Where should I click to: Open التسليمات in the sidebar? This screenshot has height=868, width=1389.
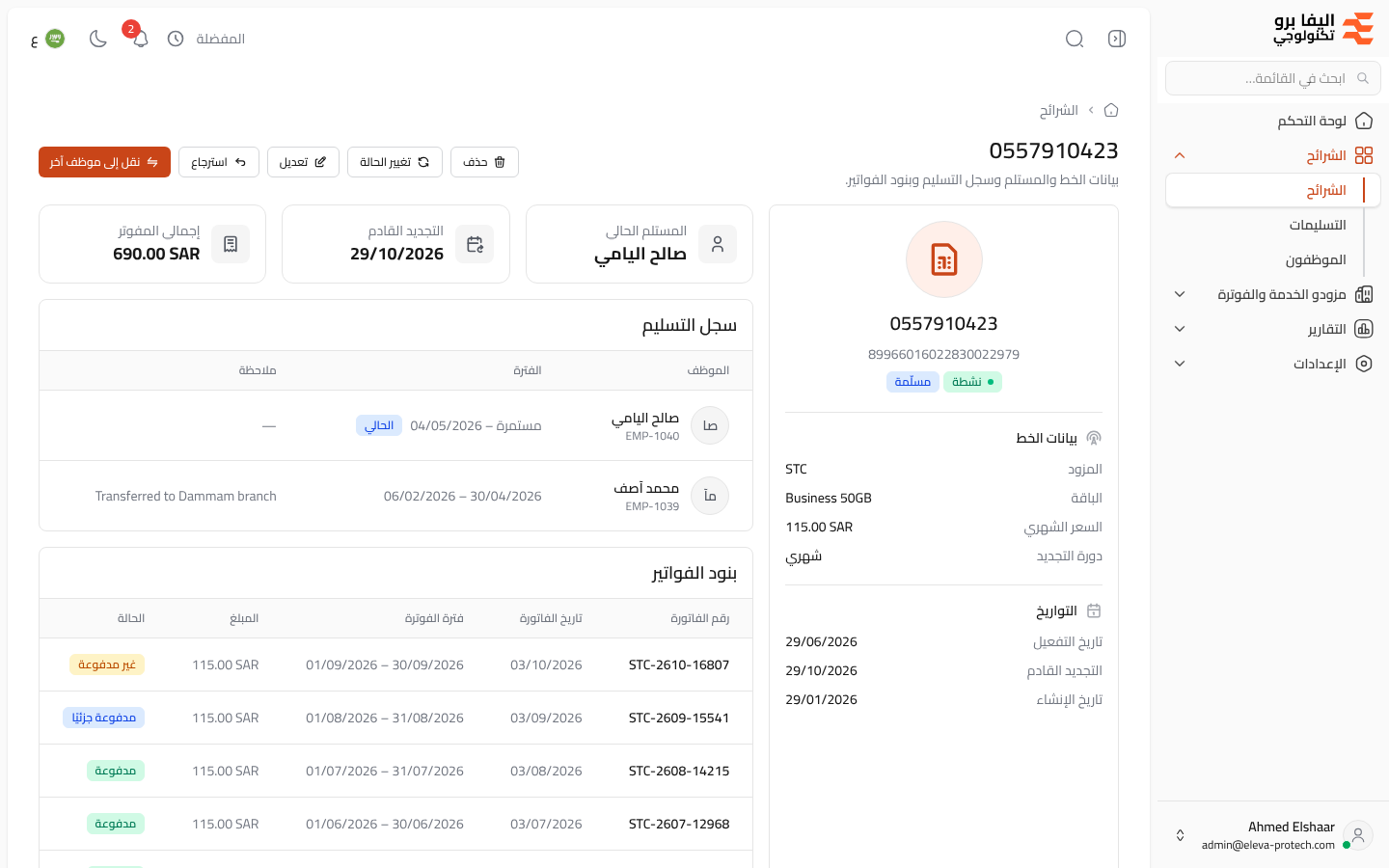click(1318, 225)
